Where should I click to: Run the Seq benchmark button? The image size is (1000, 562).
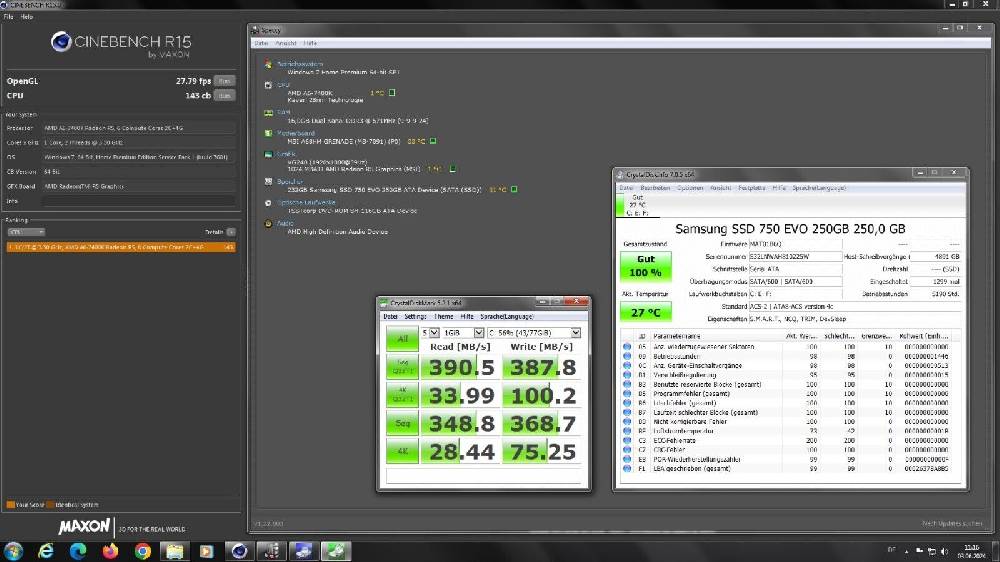pos(402,423)
